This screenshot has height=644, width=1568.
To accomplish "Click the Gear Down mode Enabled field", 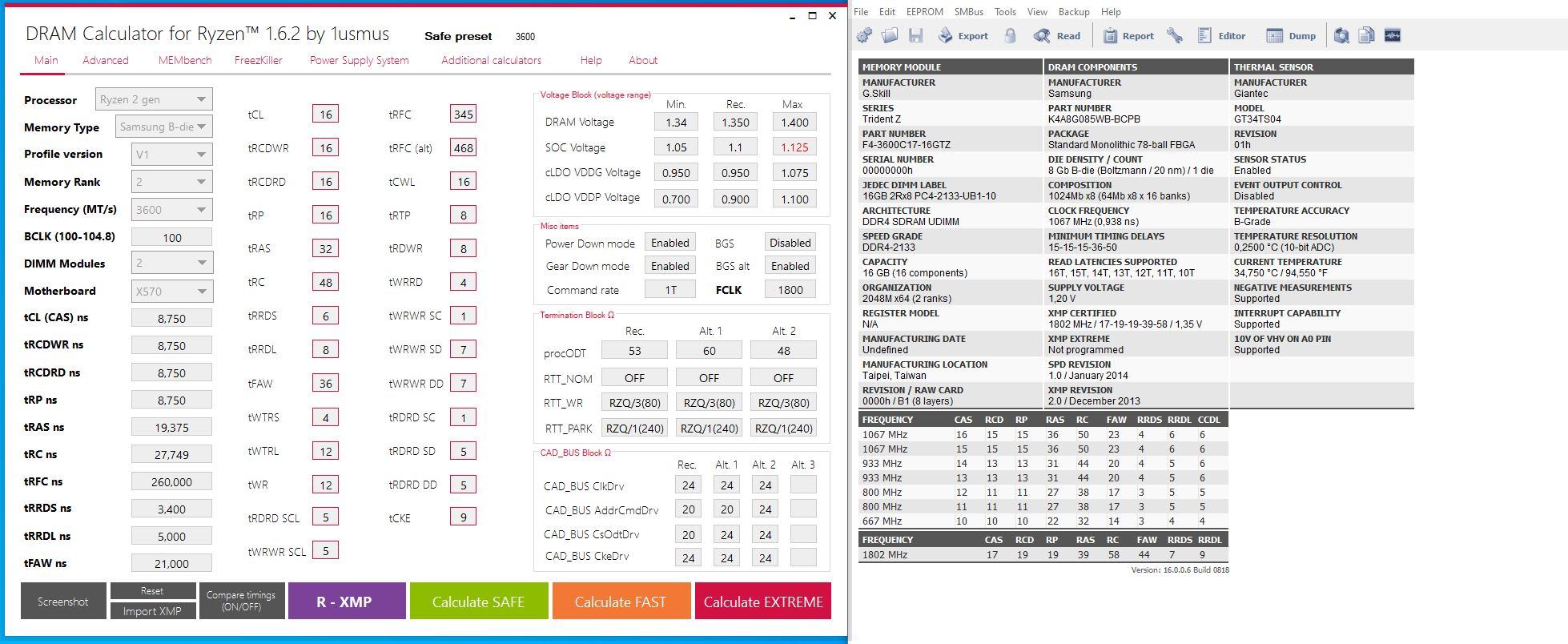I will pos(670,266).
